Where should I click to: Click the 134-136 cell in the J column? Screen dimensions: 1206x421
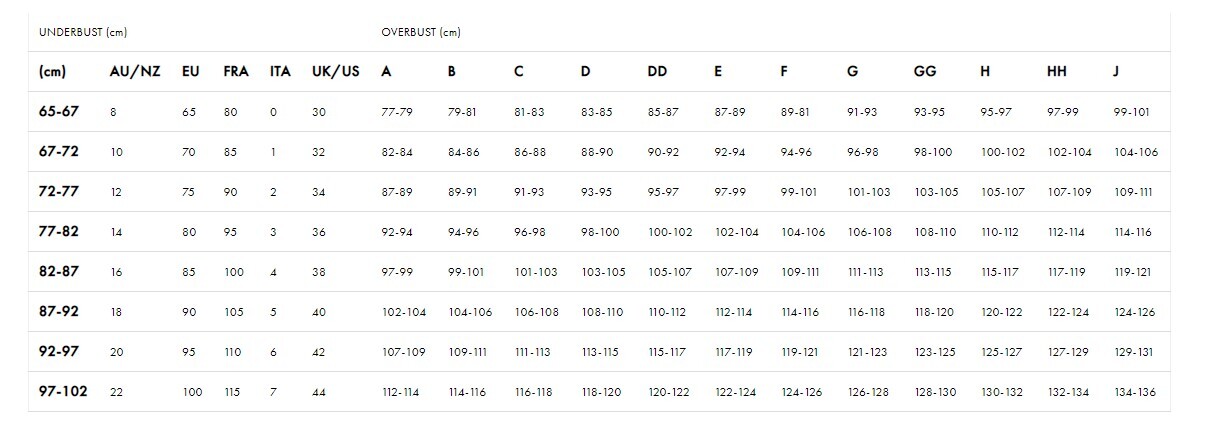[1134, 392]
